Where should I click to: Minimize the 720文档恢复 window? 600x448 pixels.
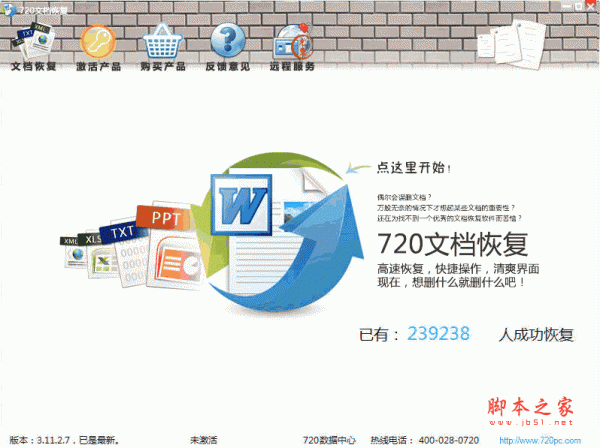(x=567, y=6)
